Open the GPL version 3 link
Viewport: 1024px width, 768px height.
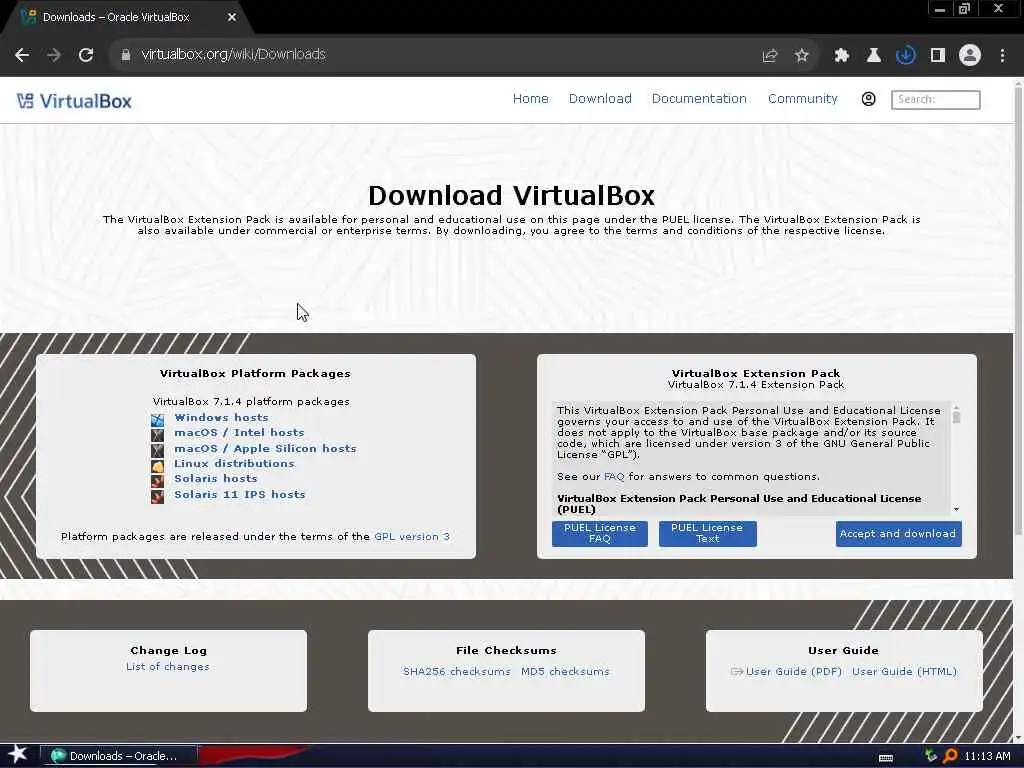412,536
